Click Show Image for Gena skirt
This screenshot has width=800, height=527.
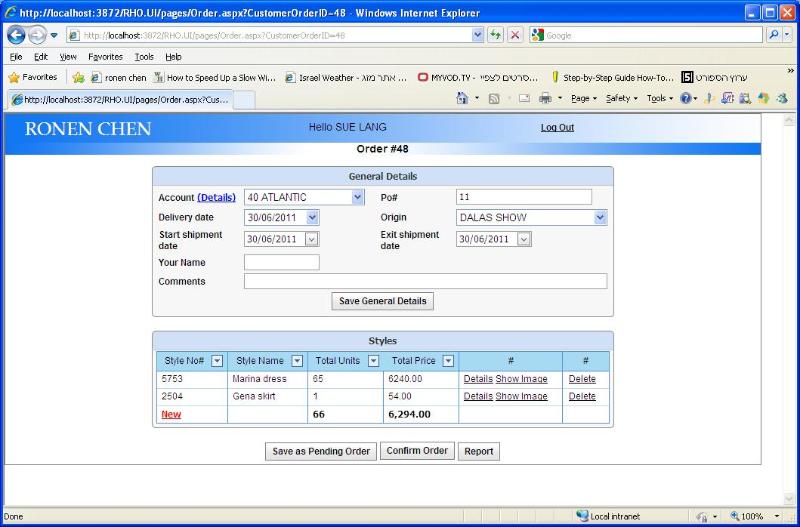521,396
